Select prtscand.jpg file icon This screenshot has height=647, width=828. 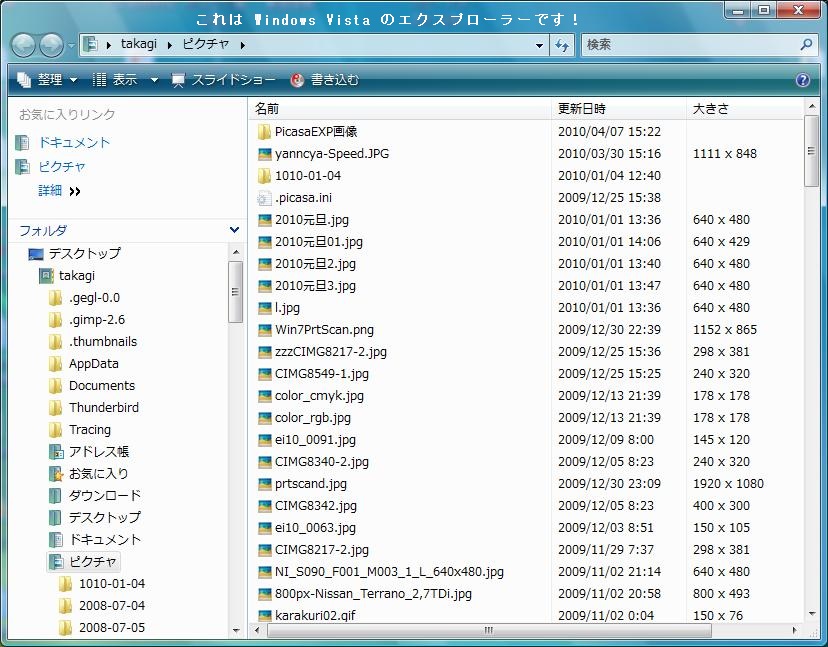pyautogui.click(x=265, y=484)
